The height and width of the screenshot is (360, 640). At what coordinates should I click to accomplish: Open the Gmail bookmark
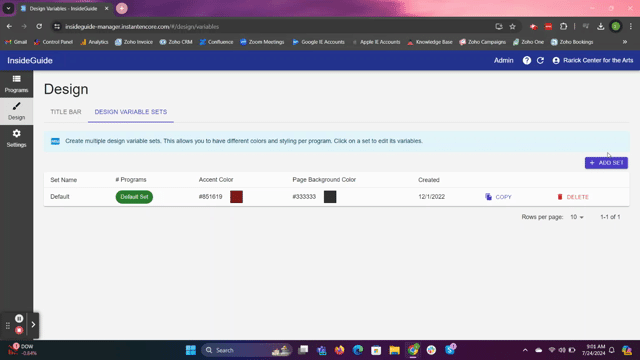(16, 42)
